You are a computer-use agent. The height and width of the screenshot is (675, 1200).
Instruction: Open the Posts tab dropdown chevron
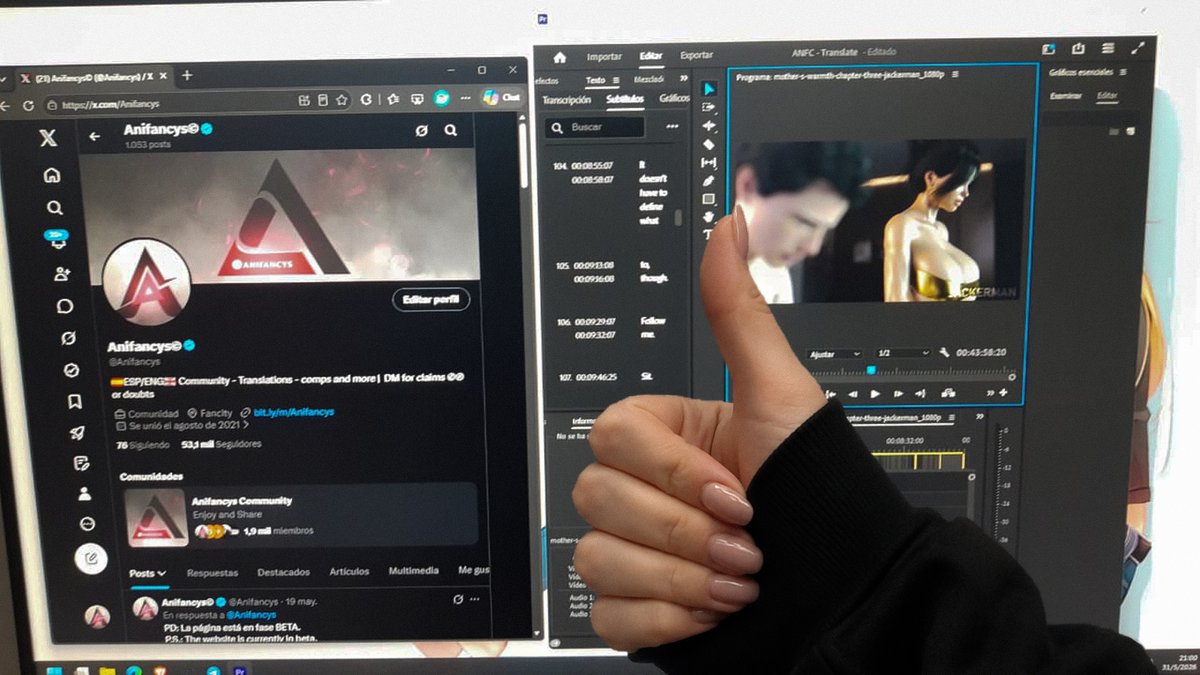click(x=162, y=573)
